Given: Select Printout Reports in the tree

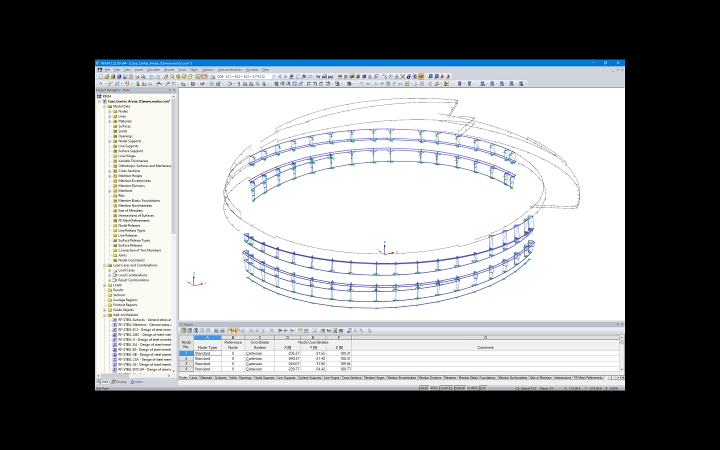Looking at the screenshot, I should pos(125,305).
